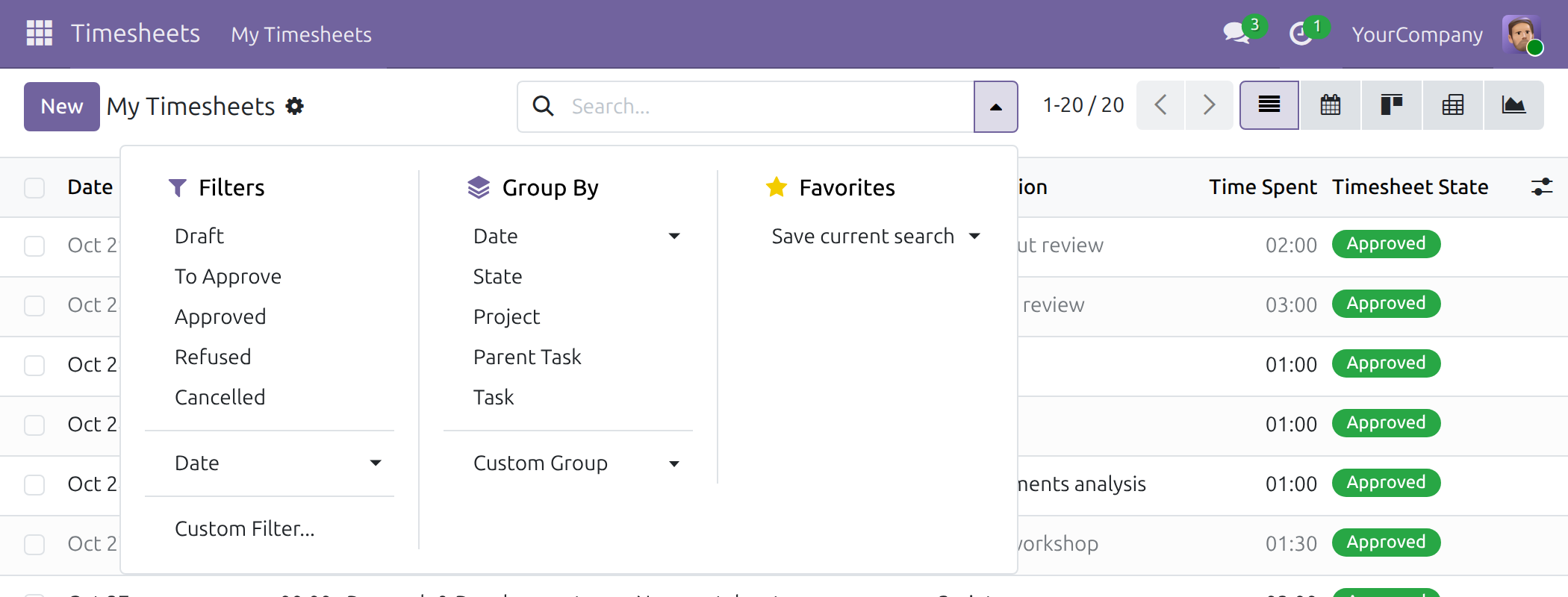
Task: Group records by Project
Action: tap(506, 316)
